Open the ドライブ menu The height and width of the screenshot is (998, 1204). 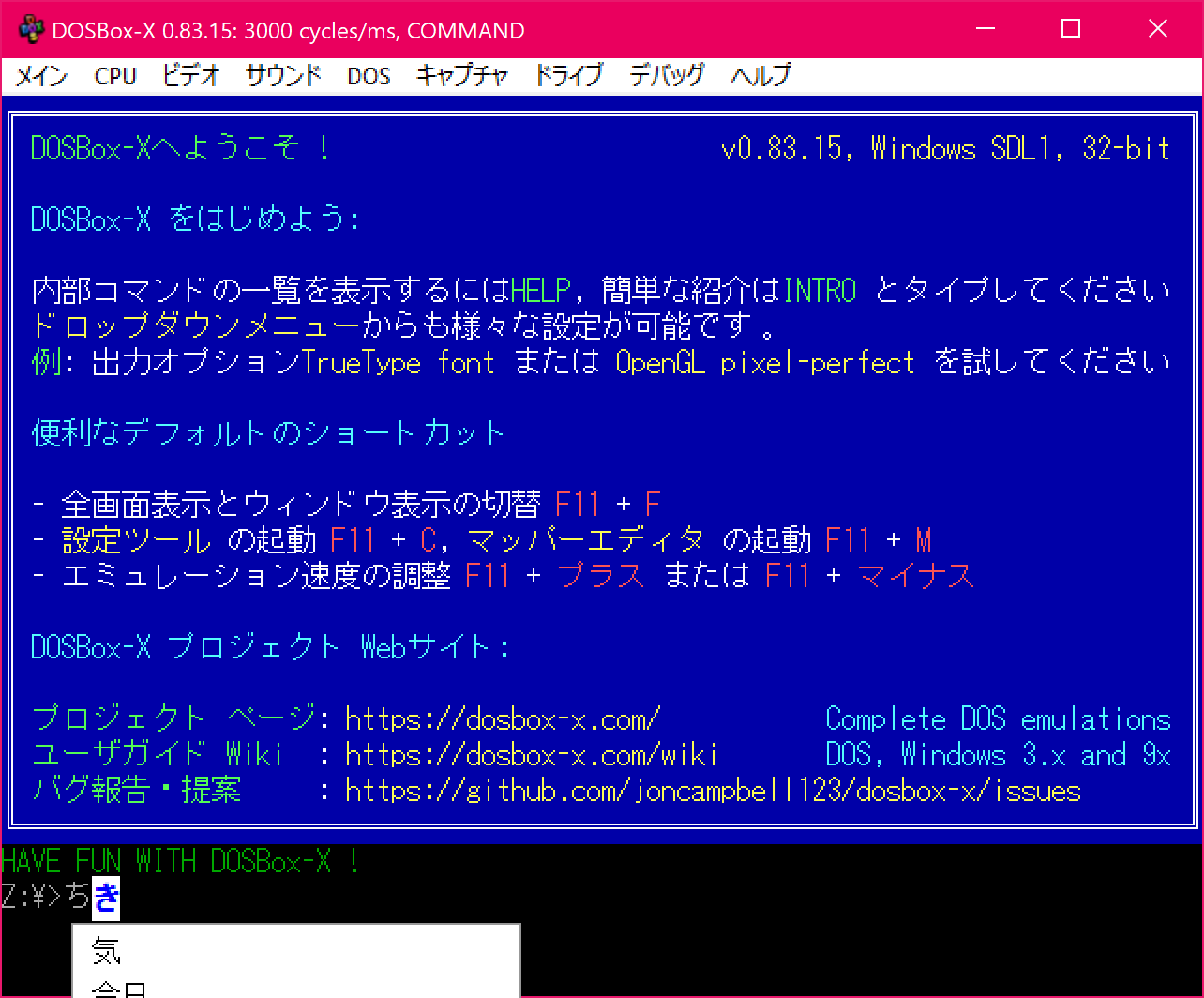568,76
